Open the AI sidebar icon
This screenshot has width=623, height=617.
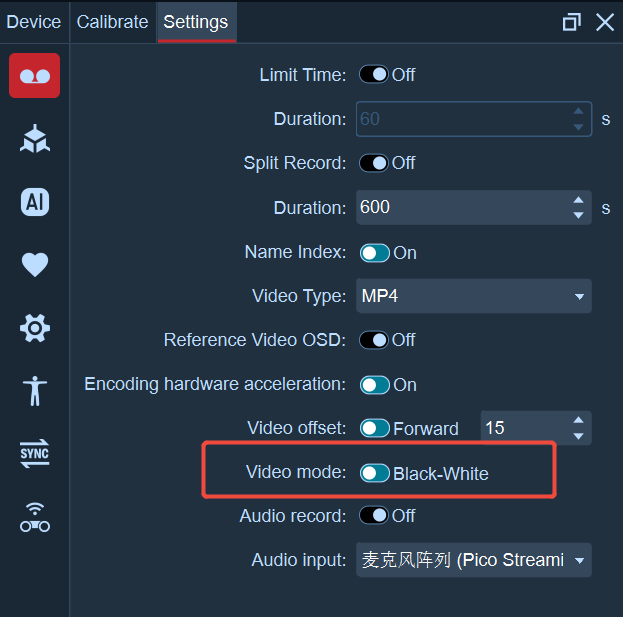[35, 202]
